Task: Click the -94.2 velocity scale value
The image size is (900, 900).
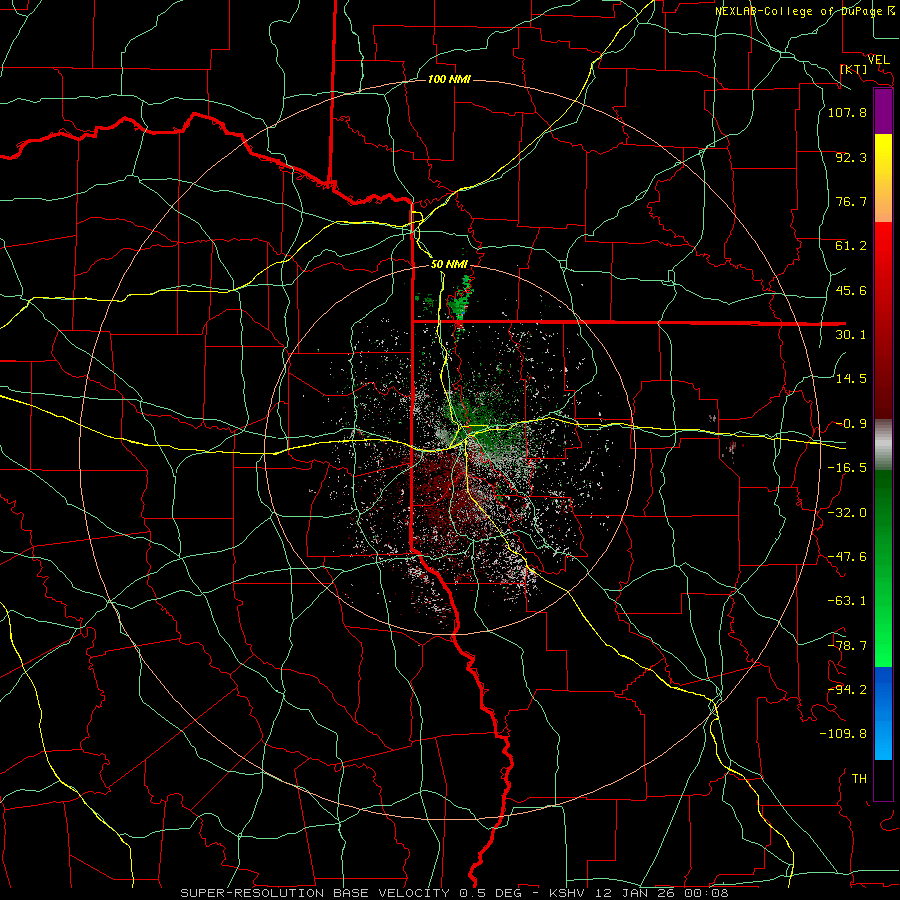Action: (x=847, y=690)
